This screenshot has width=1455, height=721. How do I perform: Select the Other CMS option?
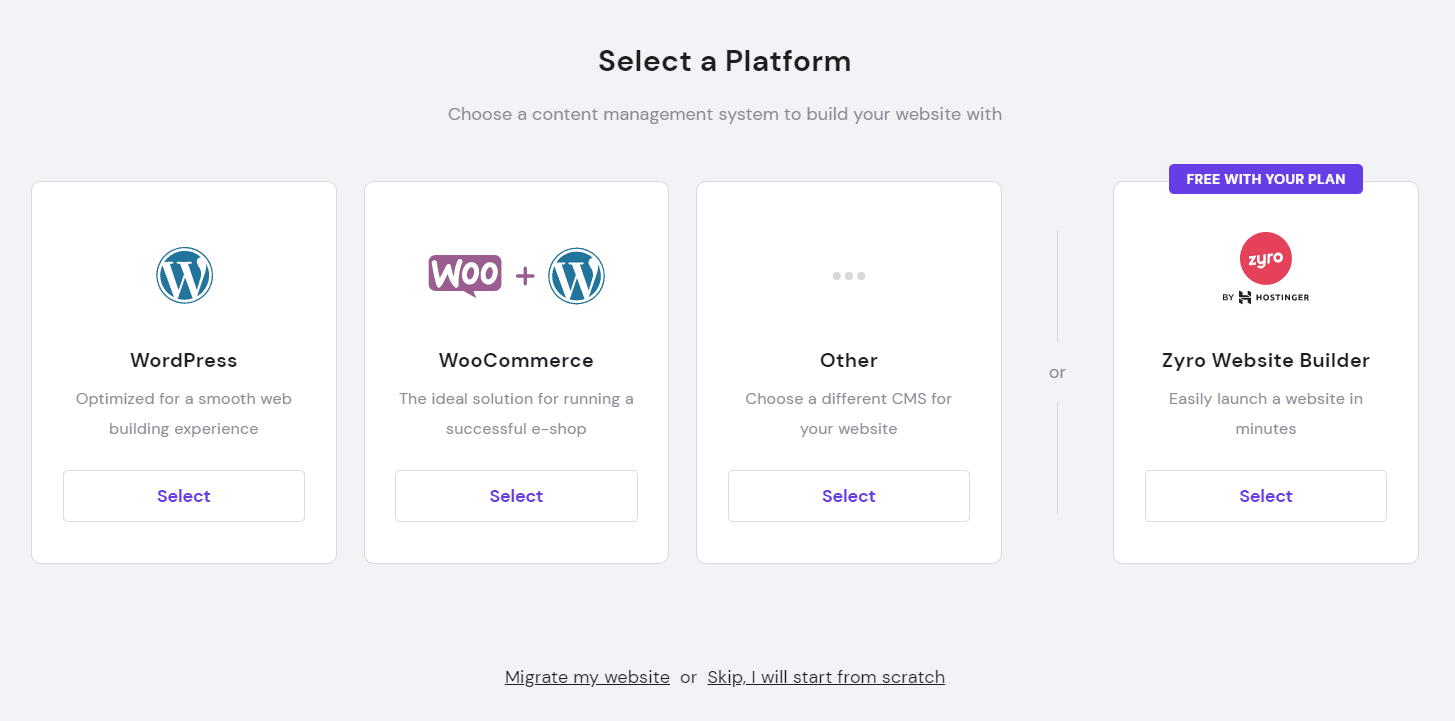click(x=848, y=495)
